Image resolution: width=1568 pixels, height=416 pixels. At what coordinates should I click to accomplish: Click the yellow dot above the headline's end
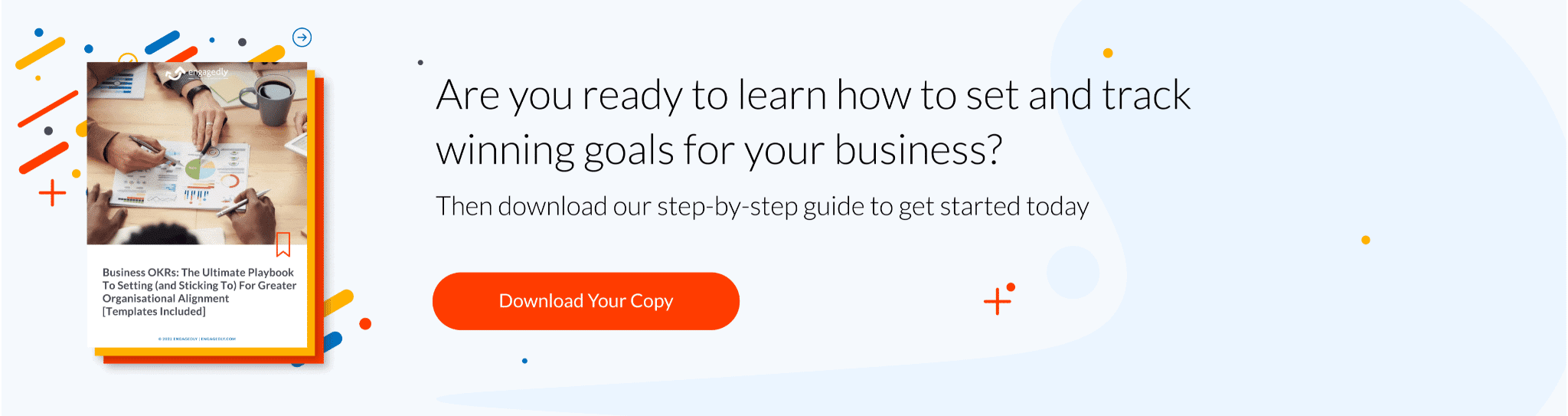[x=1108, y=53]
